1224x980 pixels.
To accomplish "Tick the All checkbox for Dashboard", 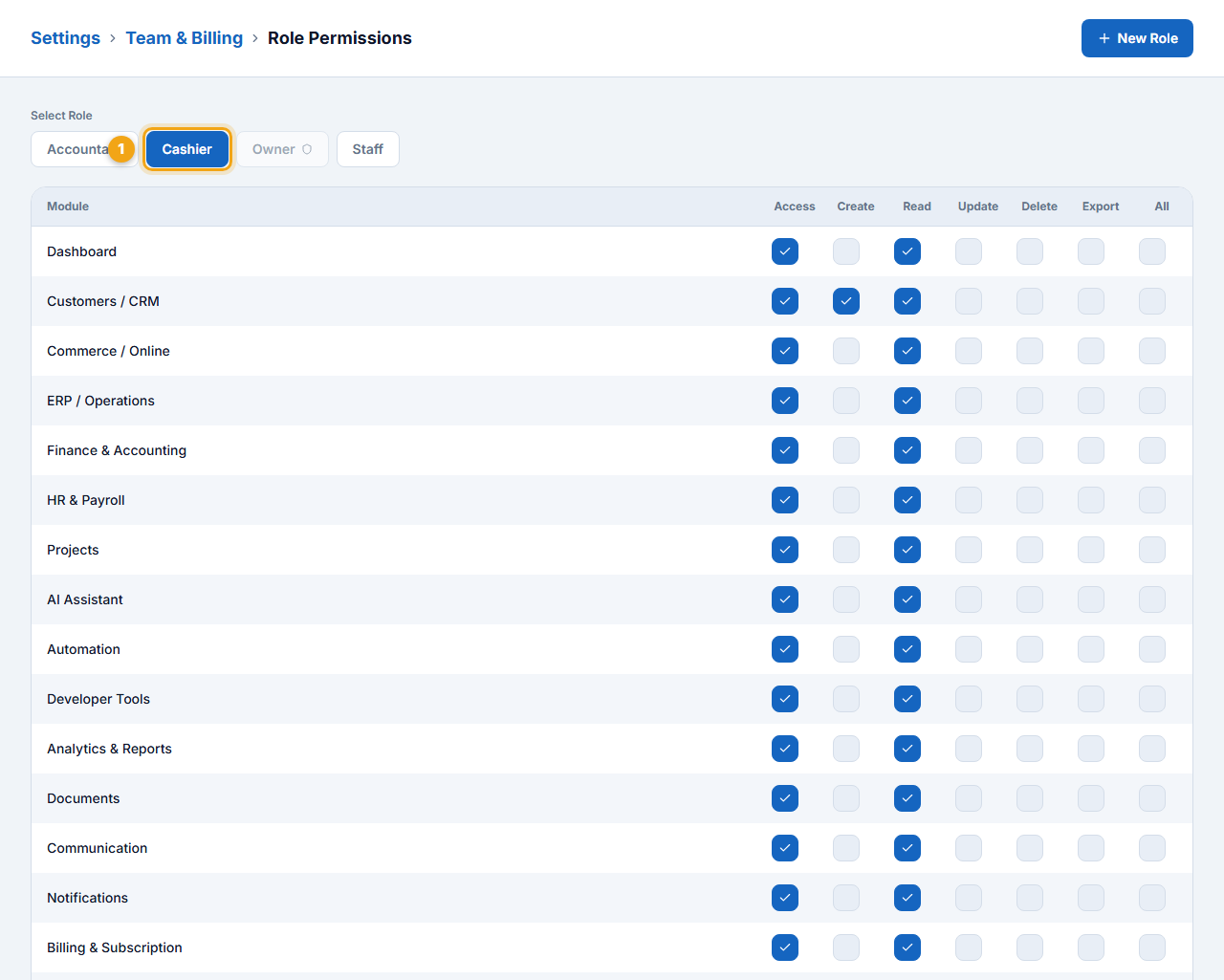I will click(x=1152, y=251).
